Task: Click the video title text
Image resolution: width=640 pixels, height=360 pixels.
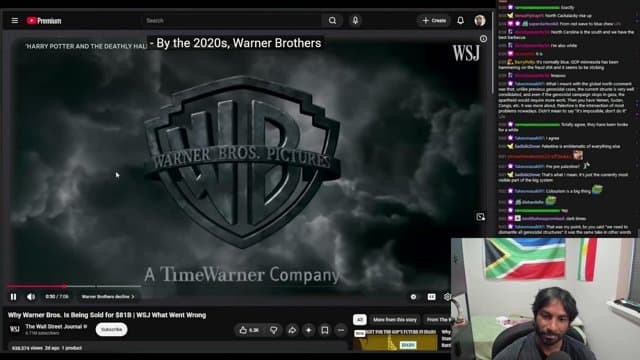Action: pos(107,315)
